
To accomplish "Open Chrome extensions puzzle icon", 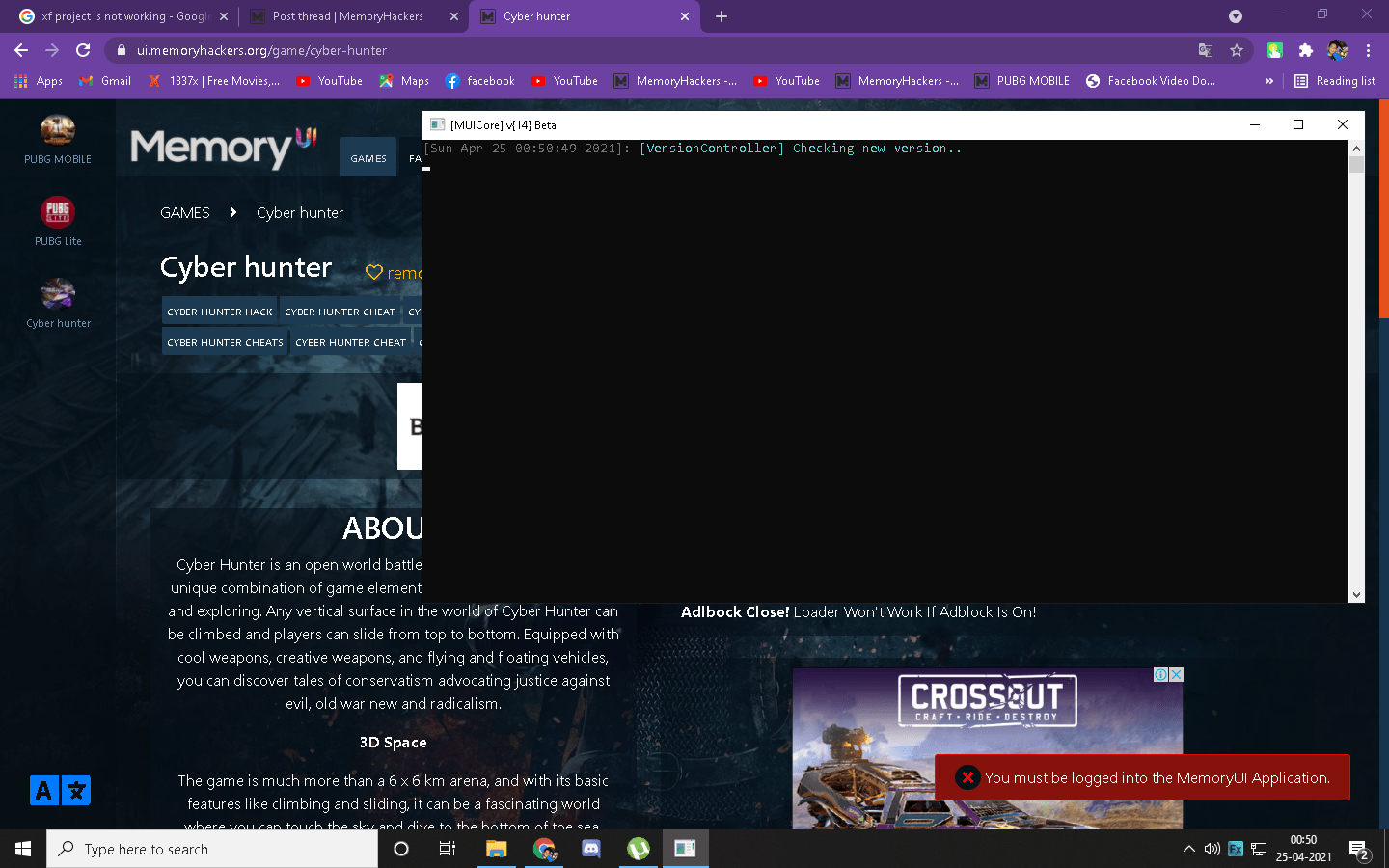I will click(1306, 50).
